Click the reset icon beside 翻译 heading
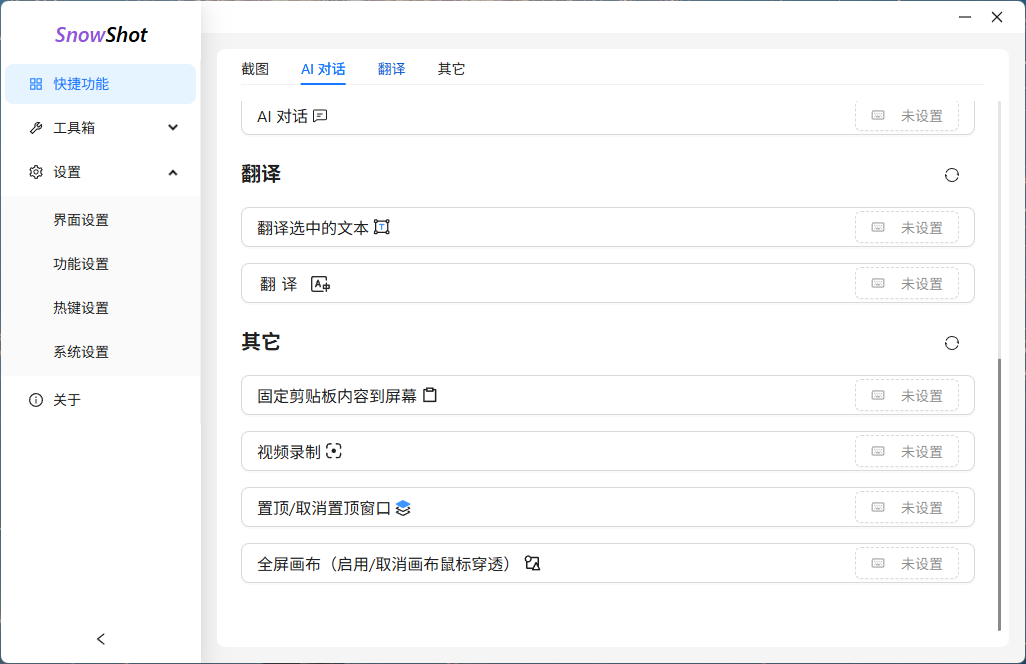Screen dimensions: 1026x664 951,175
